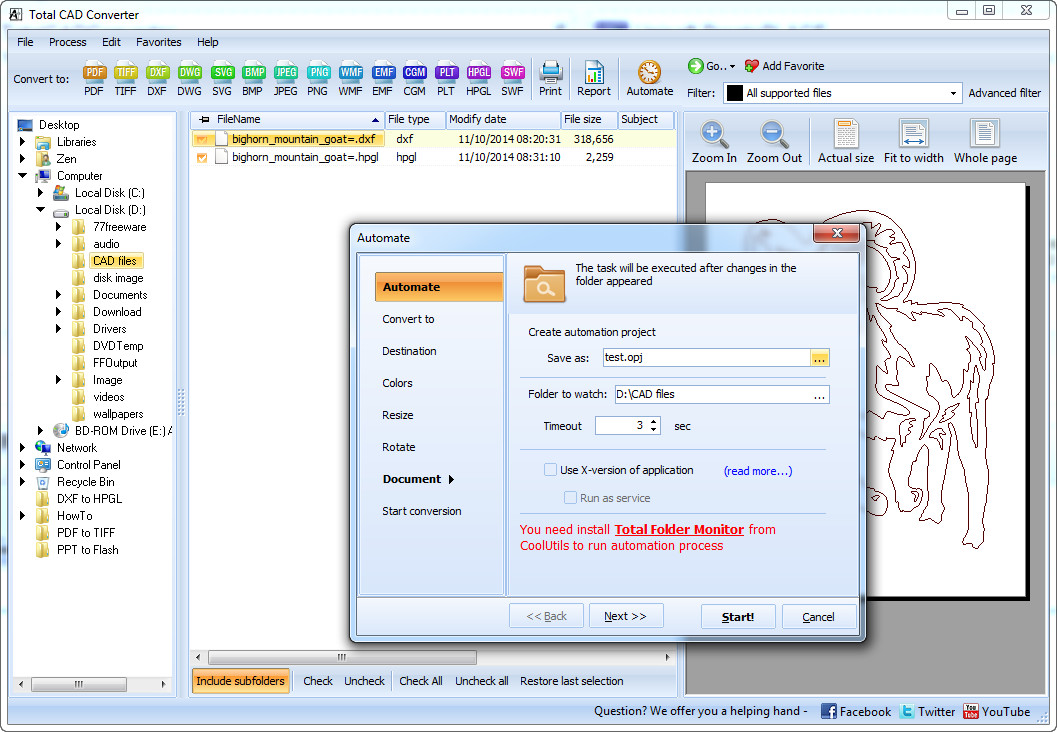Open the Advanced filter option
Screen dimensions: 1057x732
pyautogui.click(x=1004, y=93)
